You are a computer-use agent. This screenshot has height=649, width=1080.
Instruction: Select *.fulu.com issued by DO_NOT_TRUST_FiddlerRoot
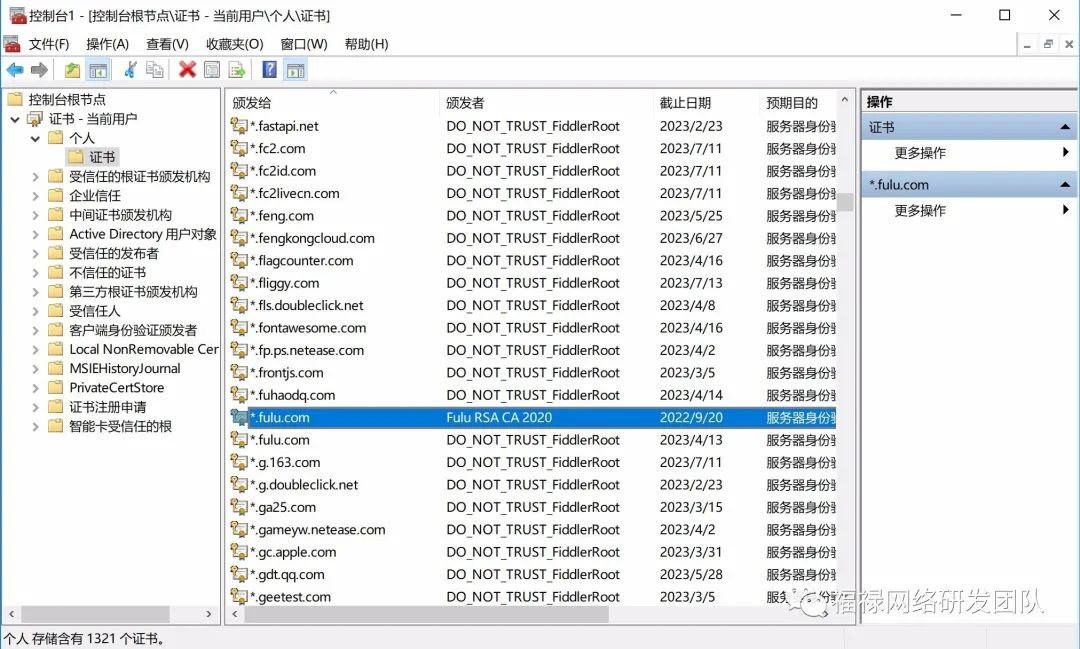pos(532,440)
